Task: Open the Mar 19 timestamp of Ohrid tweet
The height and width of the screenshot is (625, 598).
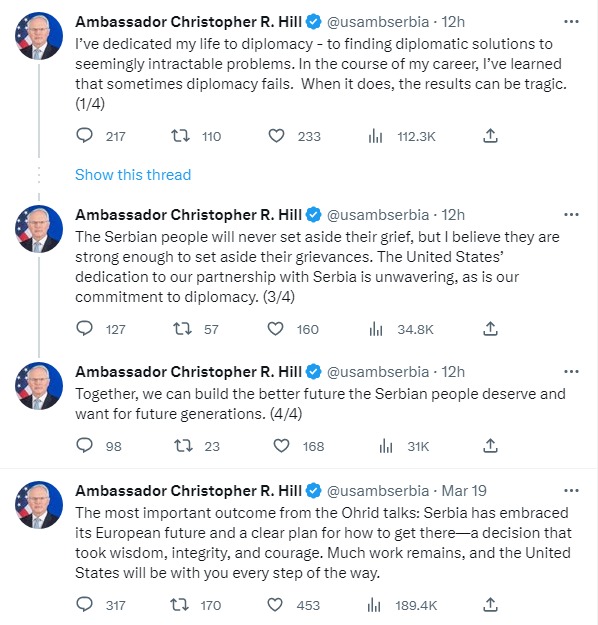Action: click(464, 491)
